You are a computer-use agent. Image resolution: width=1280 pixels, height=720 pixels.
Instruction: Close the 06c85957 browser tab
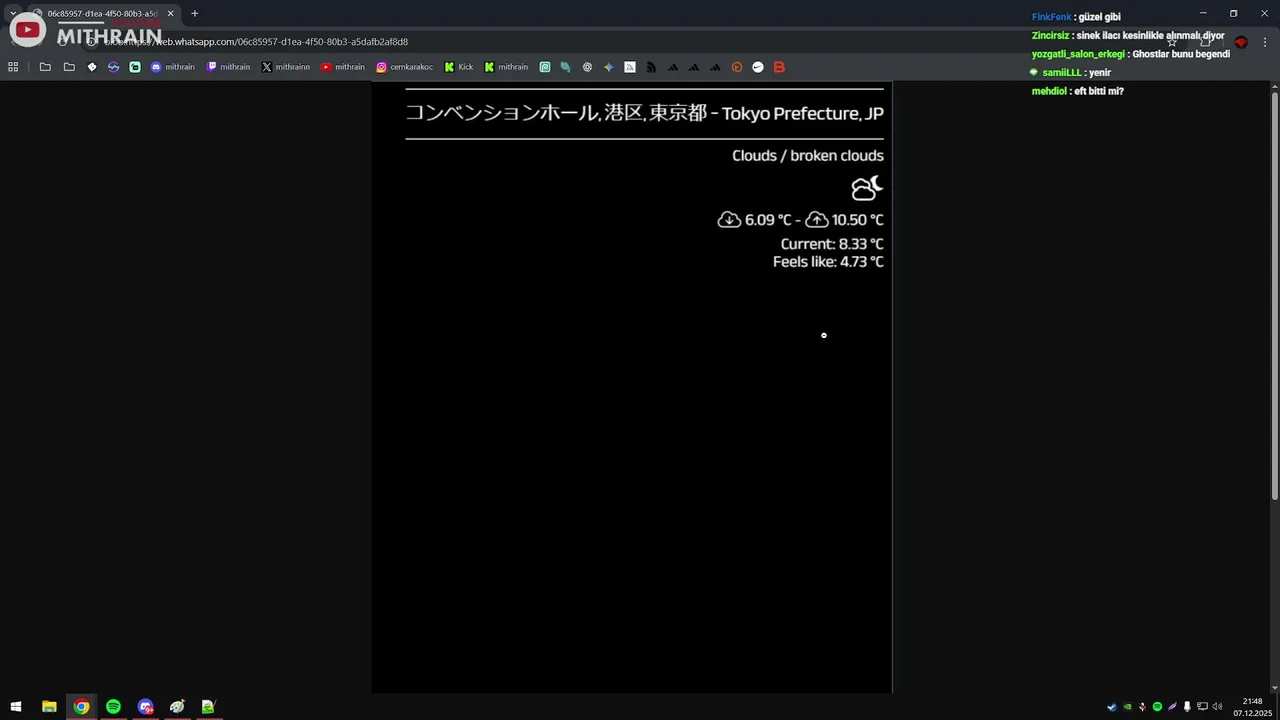point(170,14)
